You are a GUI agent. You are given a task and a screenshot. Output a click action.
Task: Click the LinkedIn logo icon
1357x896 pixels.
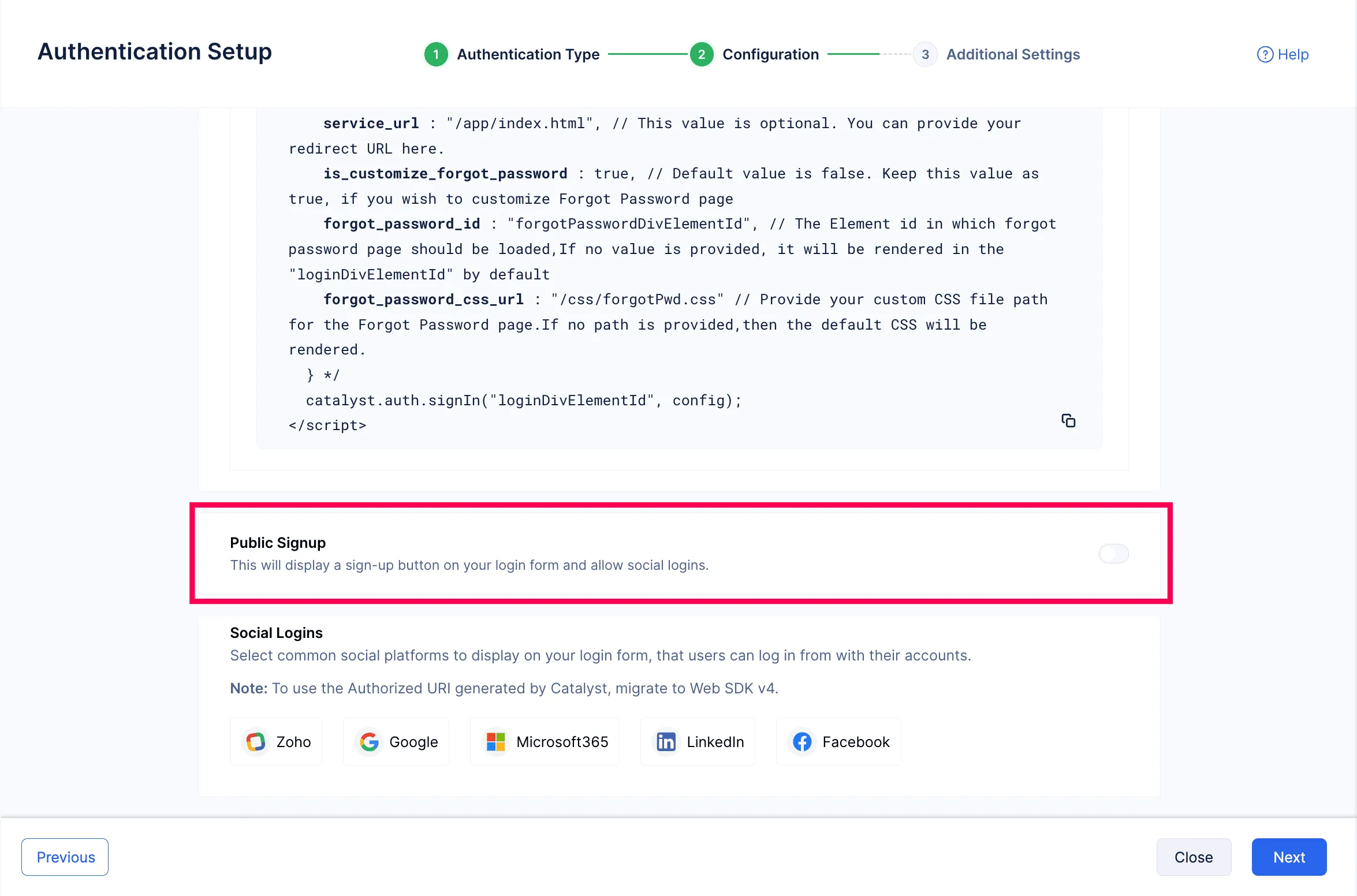666,741
